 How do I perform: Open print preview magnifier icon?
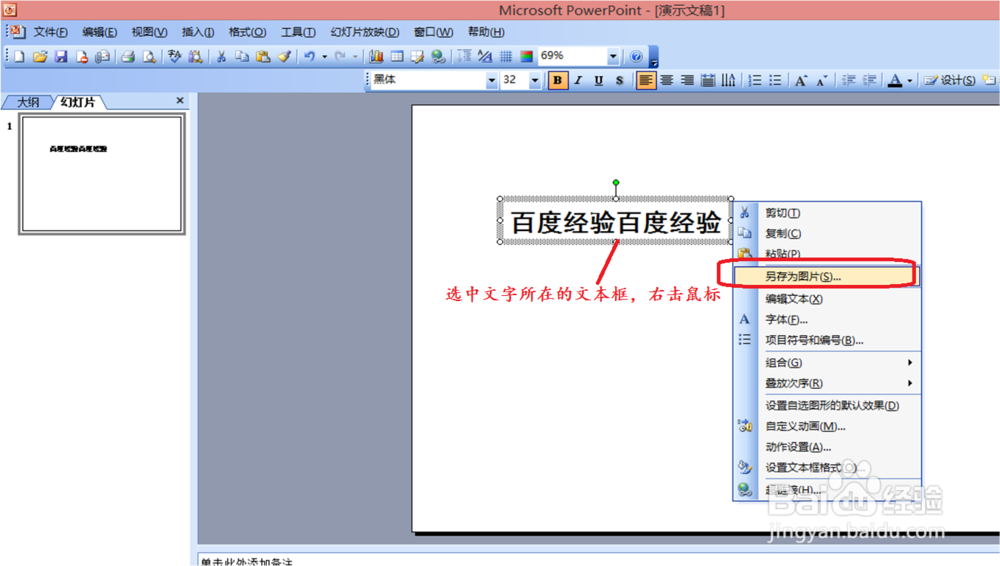(149, 57)
